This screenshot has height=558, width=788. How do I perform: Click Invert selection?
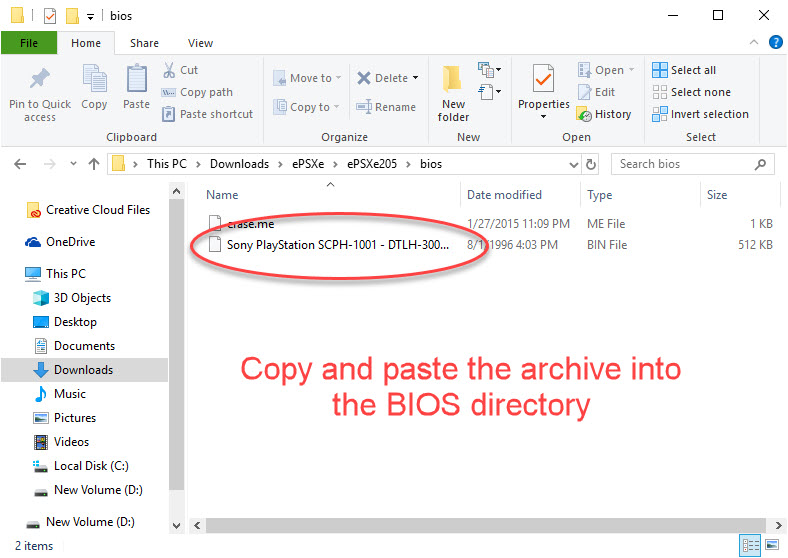[701, 114]
